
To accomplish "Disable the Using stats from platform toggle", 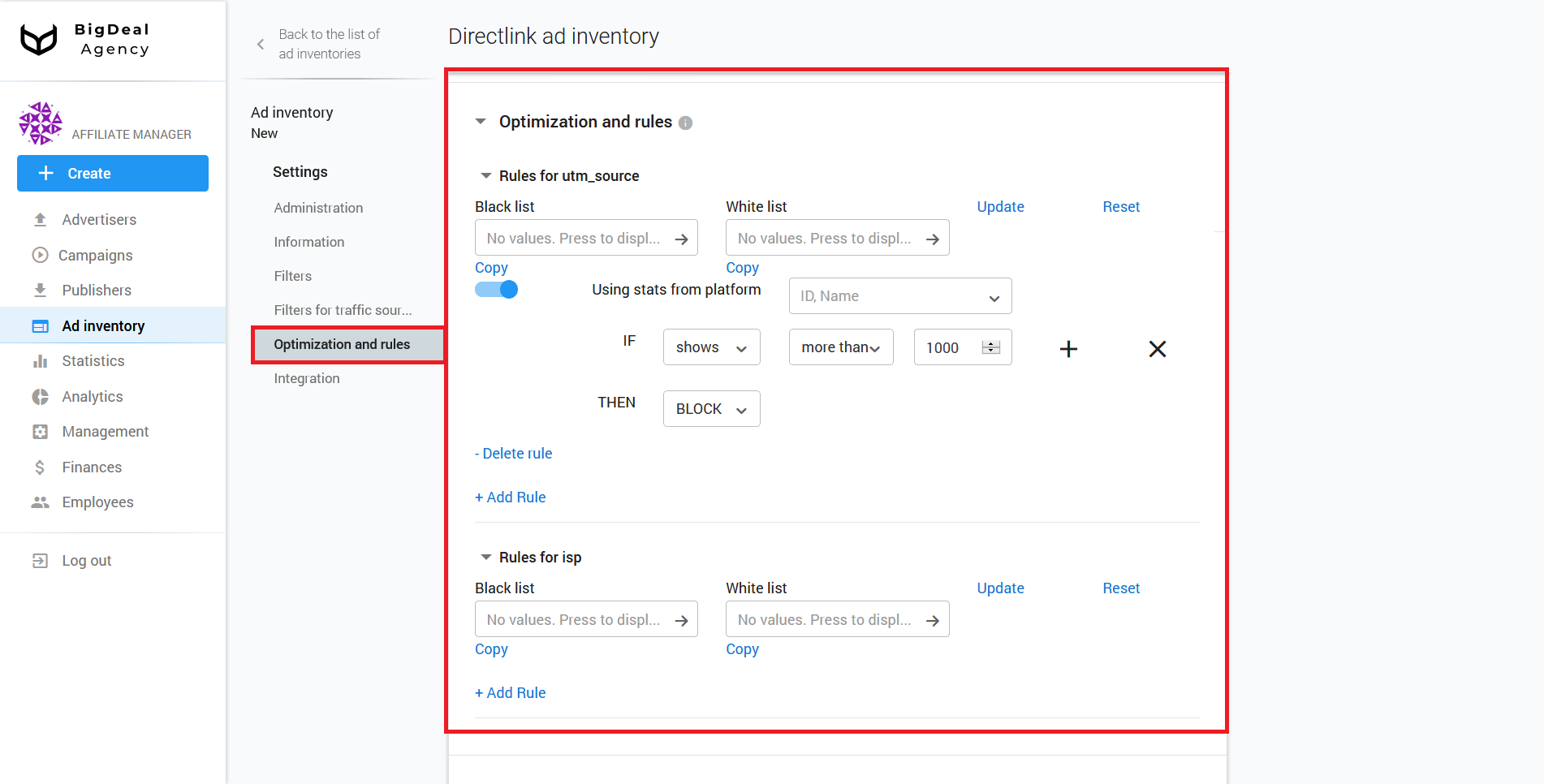I will click(496, 289).
